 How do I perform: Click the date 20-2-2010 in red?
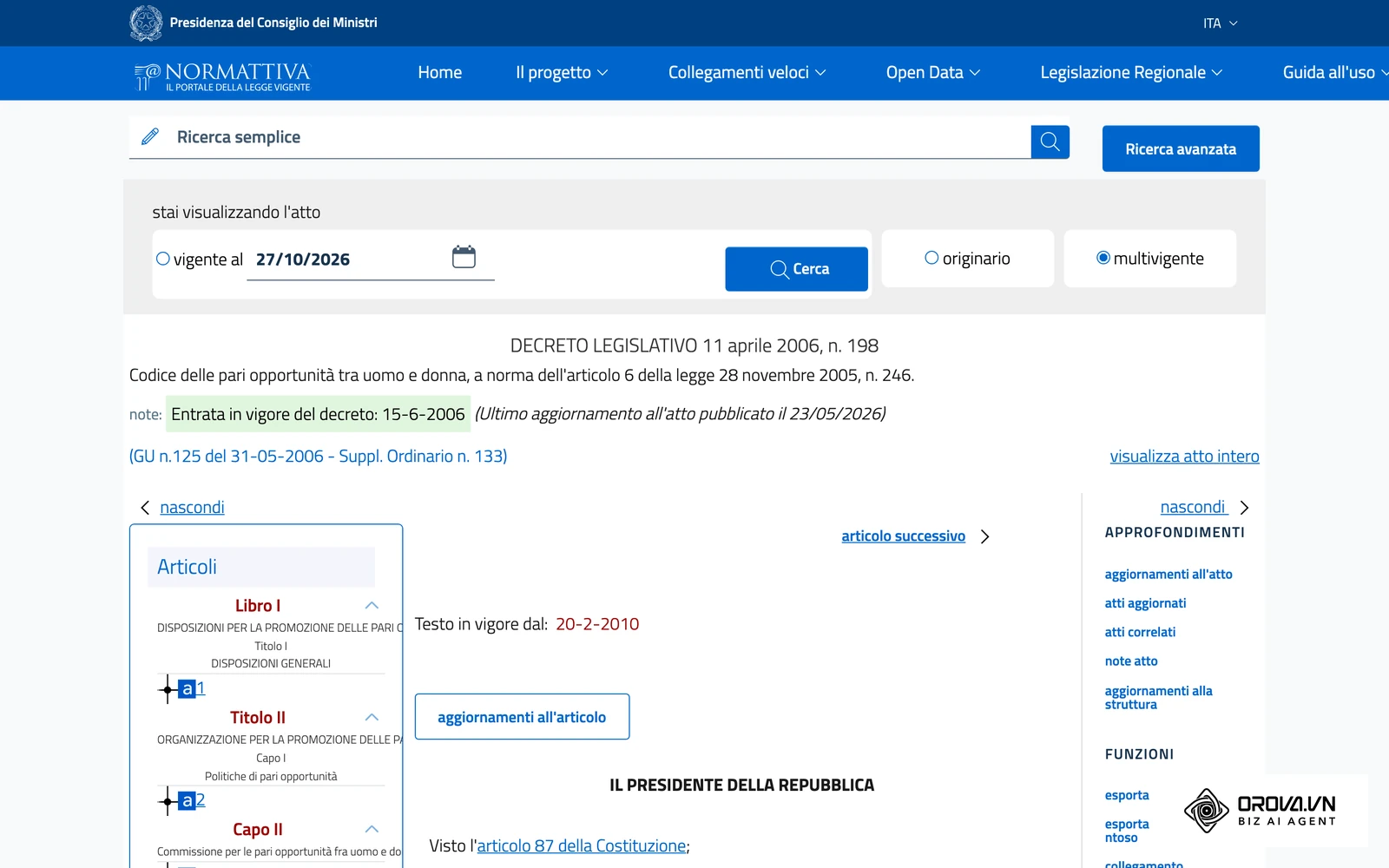tap(597, 624)
